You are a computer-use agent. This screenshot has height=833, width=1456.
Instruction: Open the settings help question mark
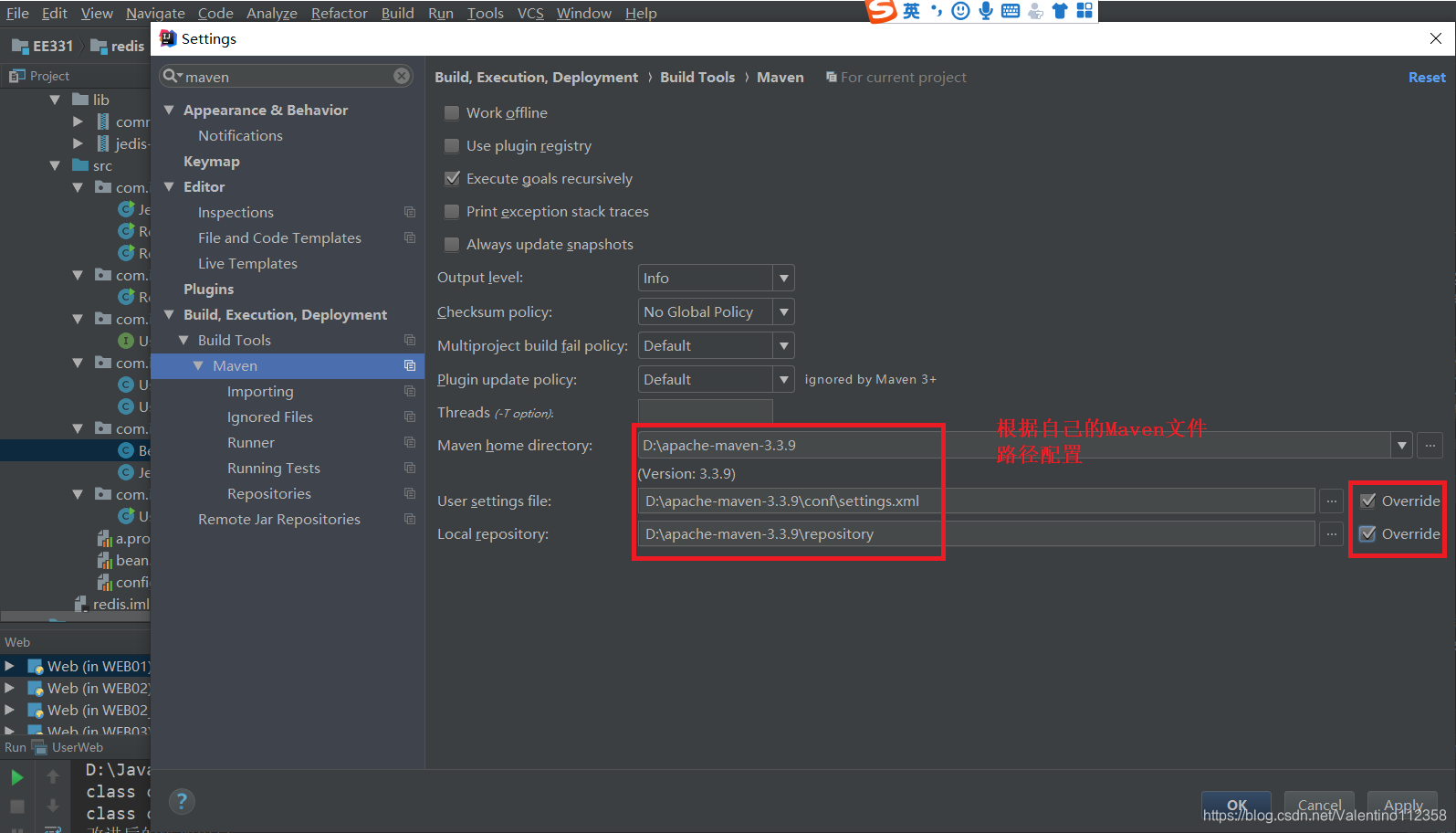(x=182, y=801)
